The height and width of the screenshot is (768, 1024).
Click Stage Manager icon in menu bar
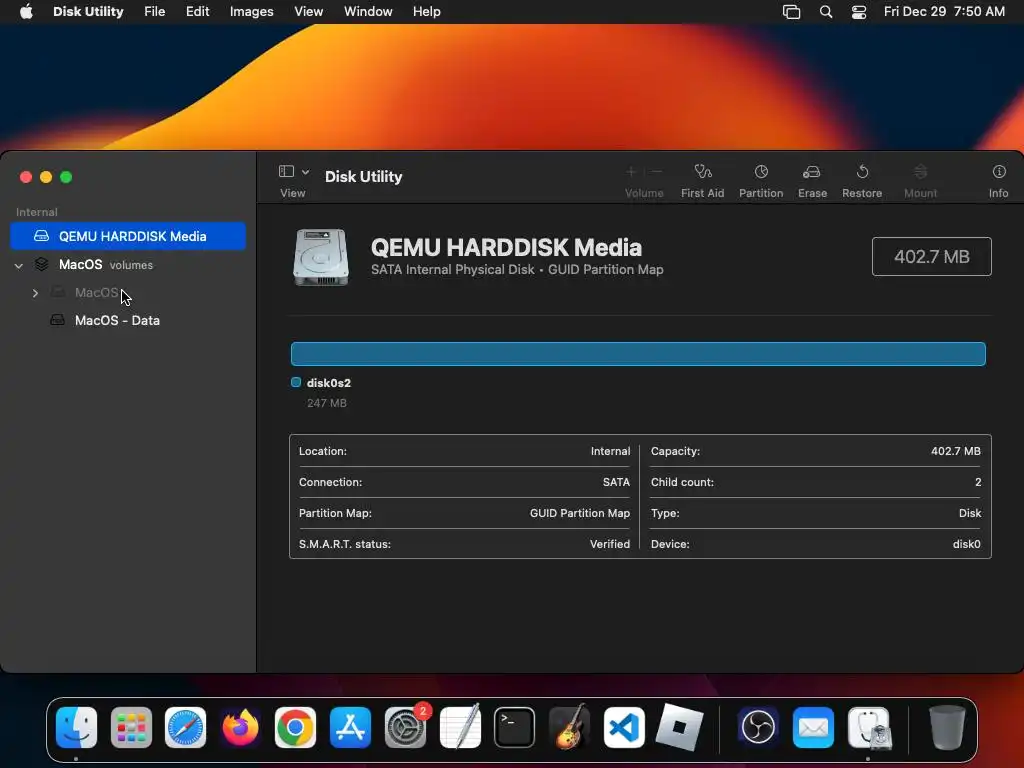[x=792, y=12]
